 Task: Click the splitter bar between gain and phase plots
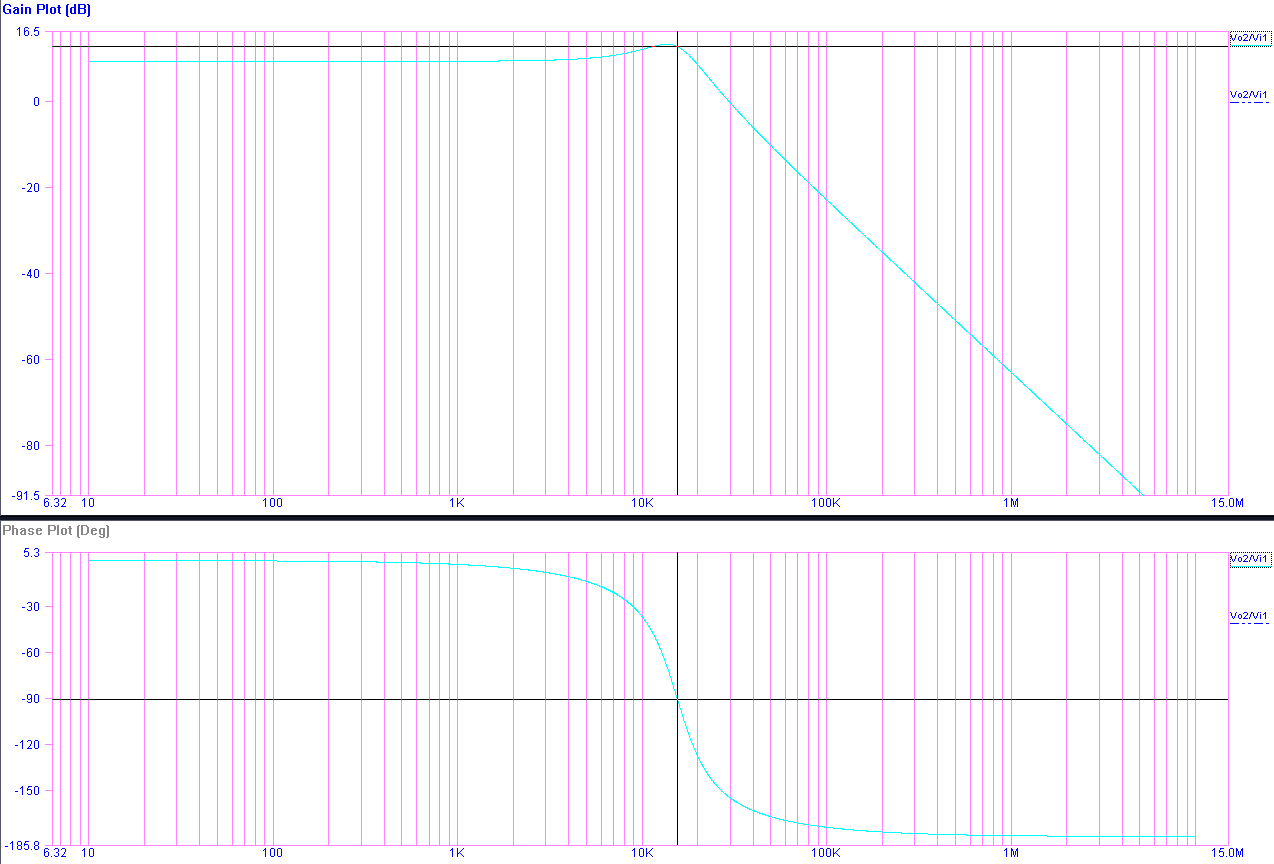pyautogui.click(x=637, y=517)
